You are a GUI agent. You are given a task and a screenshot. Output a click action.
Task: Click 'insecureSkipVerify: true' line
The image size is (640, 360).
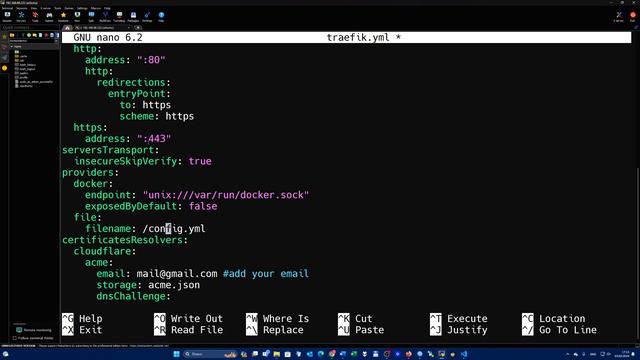(142, 161)
